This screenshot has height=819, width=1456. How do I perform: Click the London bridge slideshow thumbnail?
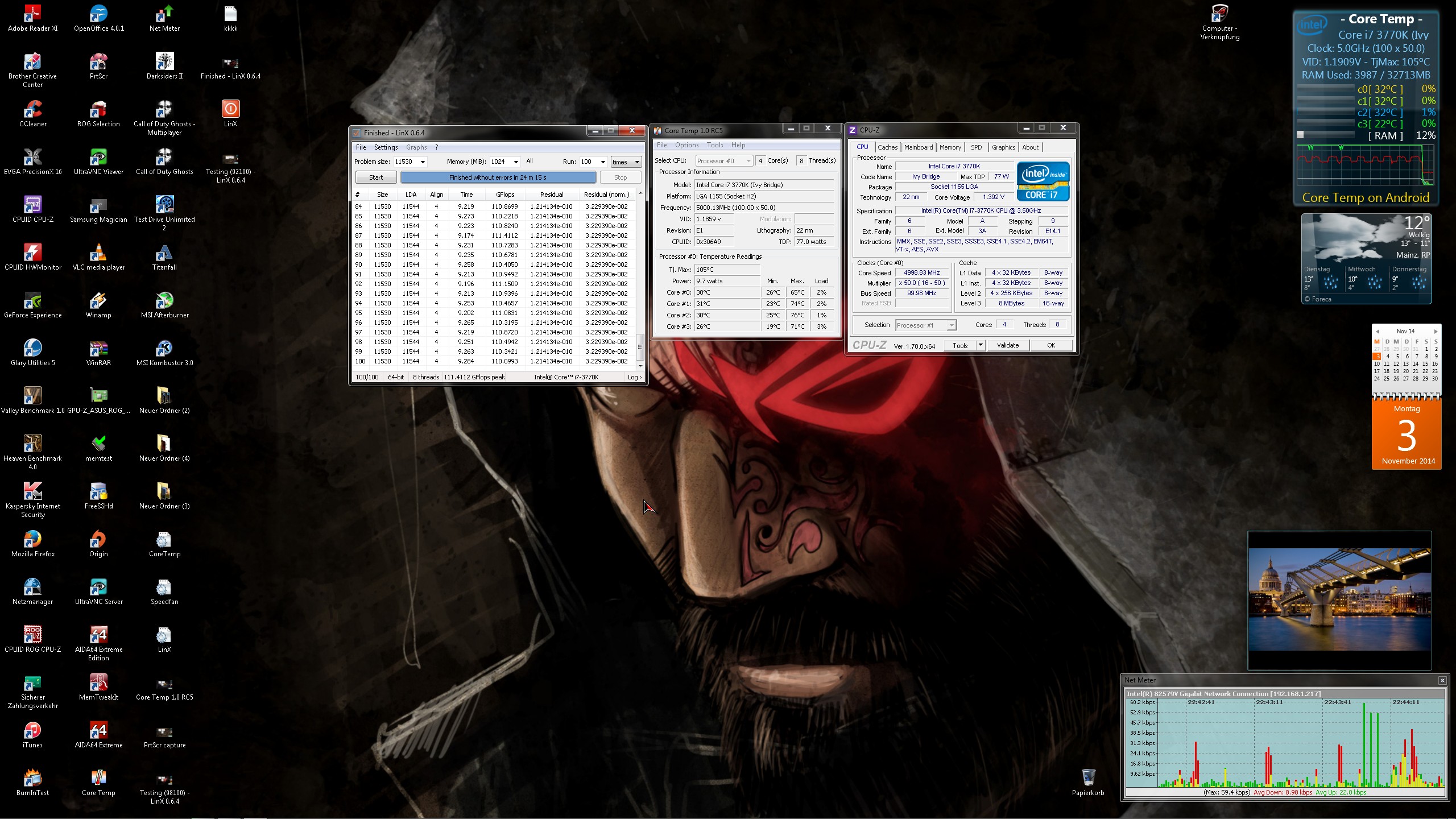tap(1339, 599)
